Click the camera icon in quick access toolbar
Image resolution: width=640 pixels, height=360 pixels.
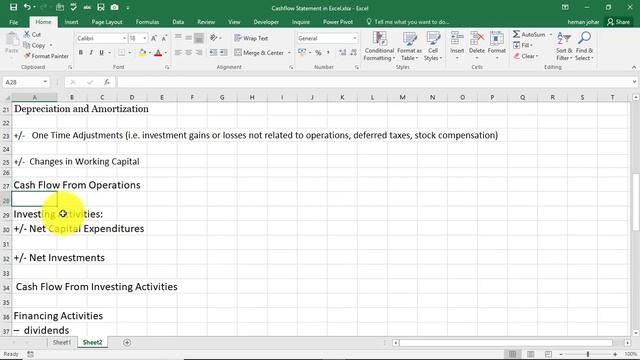(114, 7)
